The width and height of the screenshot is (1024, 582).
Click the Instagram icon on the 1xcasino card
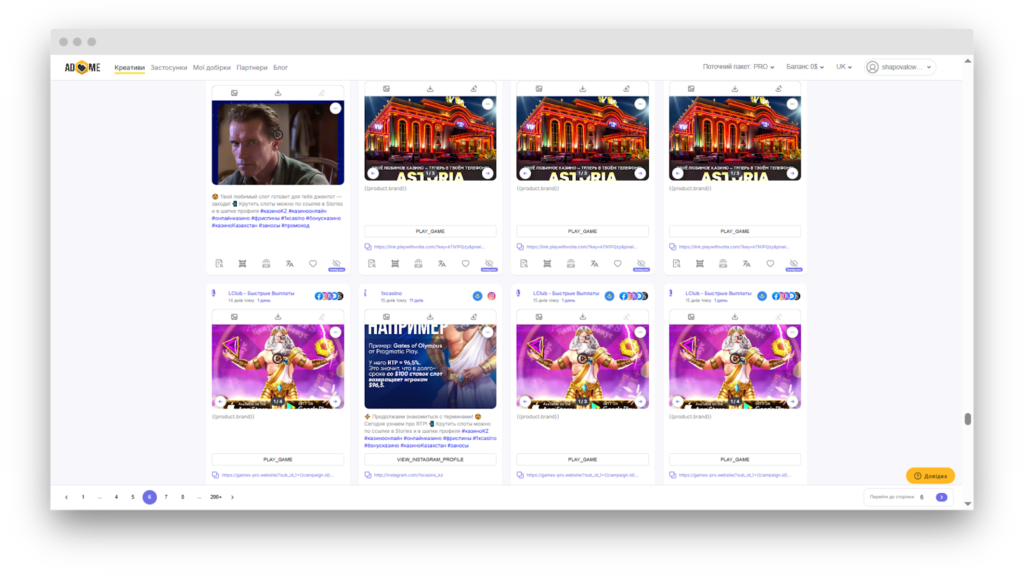pos(491,296)
